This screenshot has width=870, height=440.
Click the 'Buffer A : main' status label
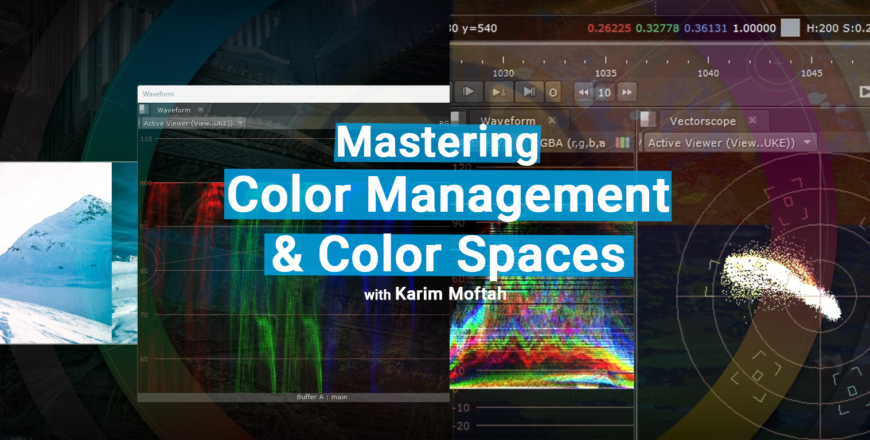coord(322,397)
